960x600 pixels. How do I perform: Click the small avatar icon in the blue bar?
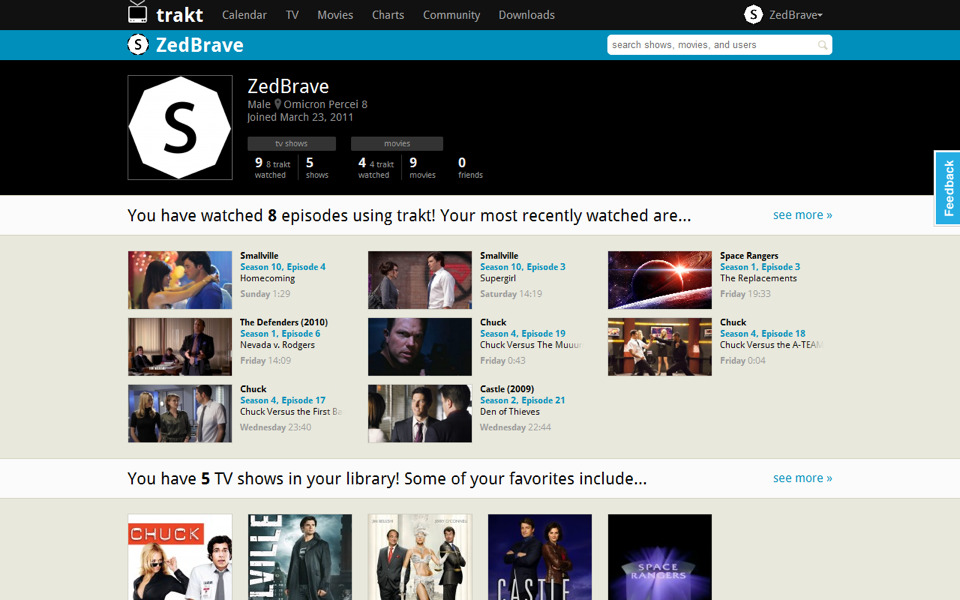[138, 45]
